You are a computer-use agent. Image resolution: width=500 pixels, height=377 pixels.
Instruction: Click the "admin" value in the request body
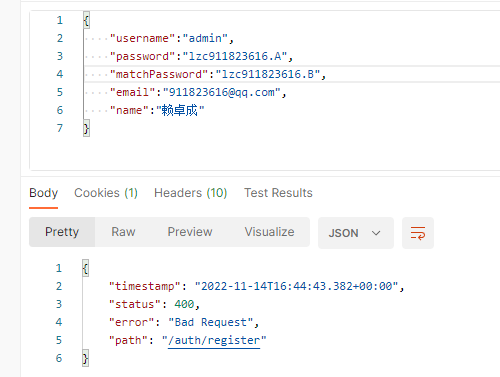click(205, 38)
